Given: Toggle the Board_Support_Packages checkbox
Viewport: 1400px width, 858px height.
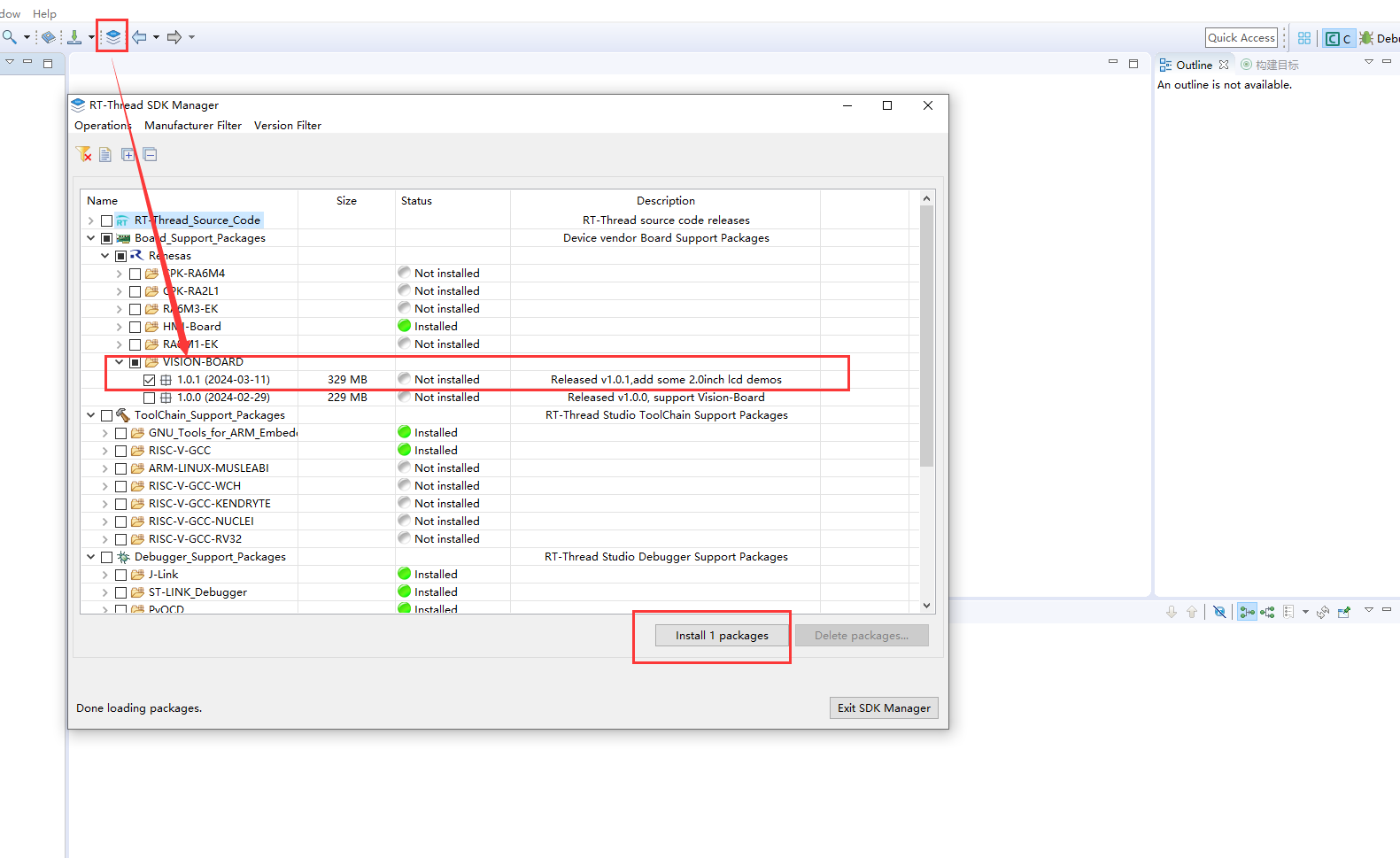Looking at the screenshot, I should (x=107, y=238).
